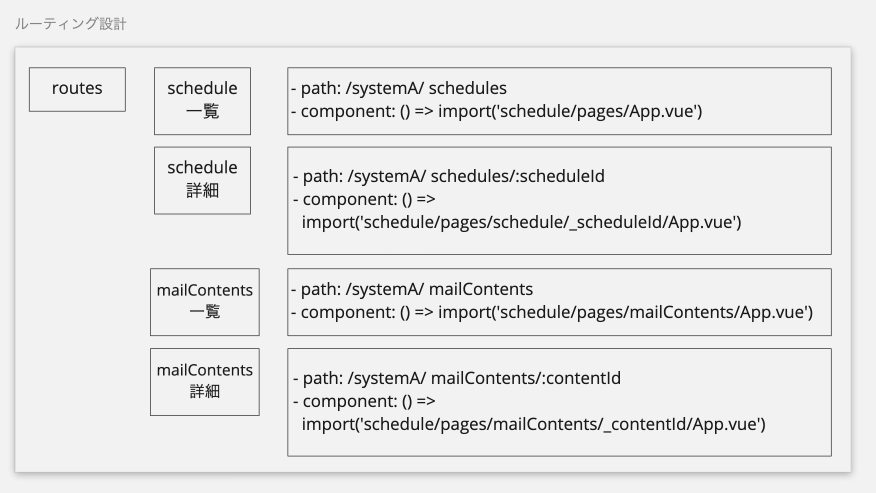Click the path /systemA/ mailContents line

411,289
